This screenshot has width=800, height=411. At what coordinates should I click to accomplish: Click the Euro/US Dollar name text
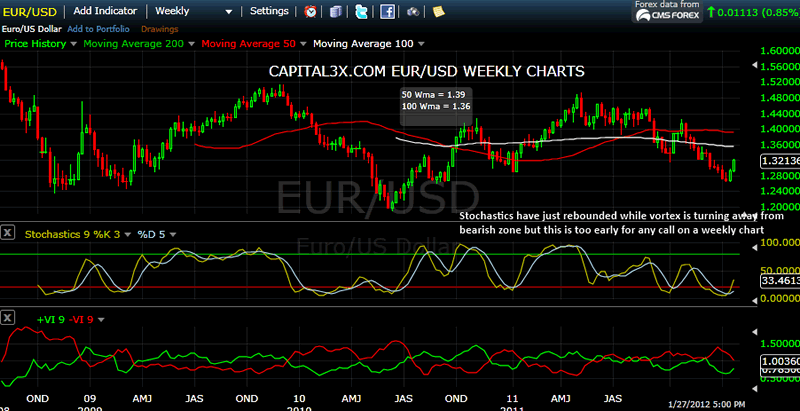tap(32, 29)
